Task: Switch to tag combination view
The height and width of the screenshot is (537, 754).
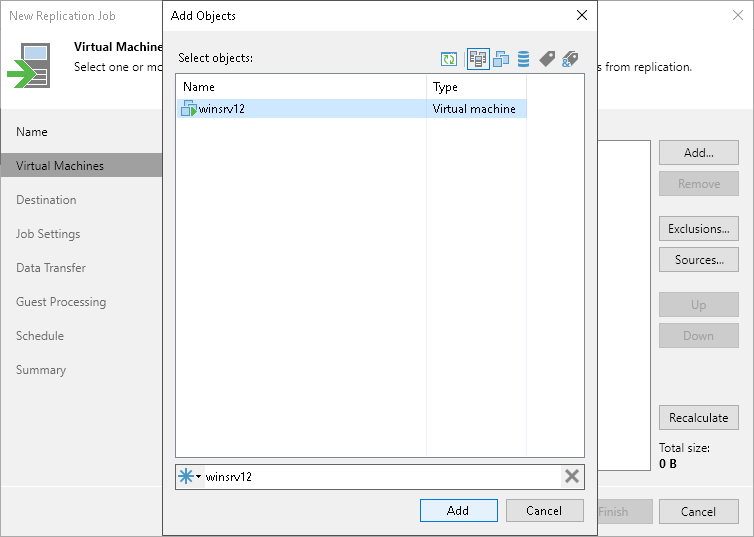Action: coord(570,59)
